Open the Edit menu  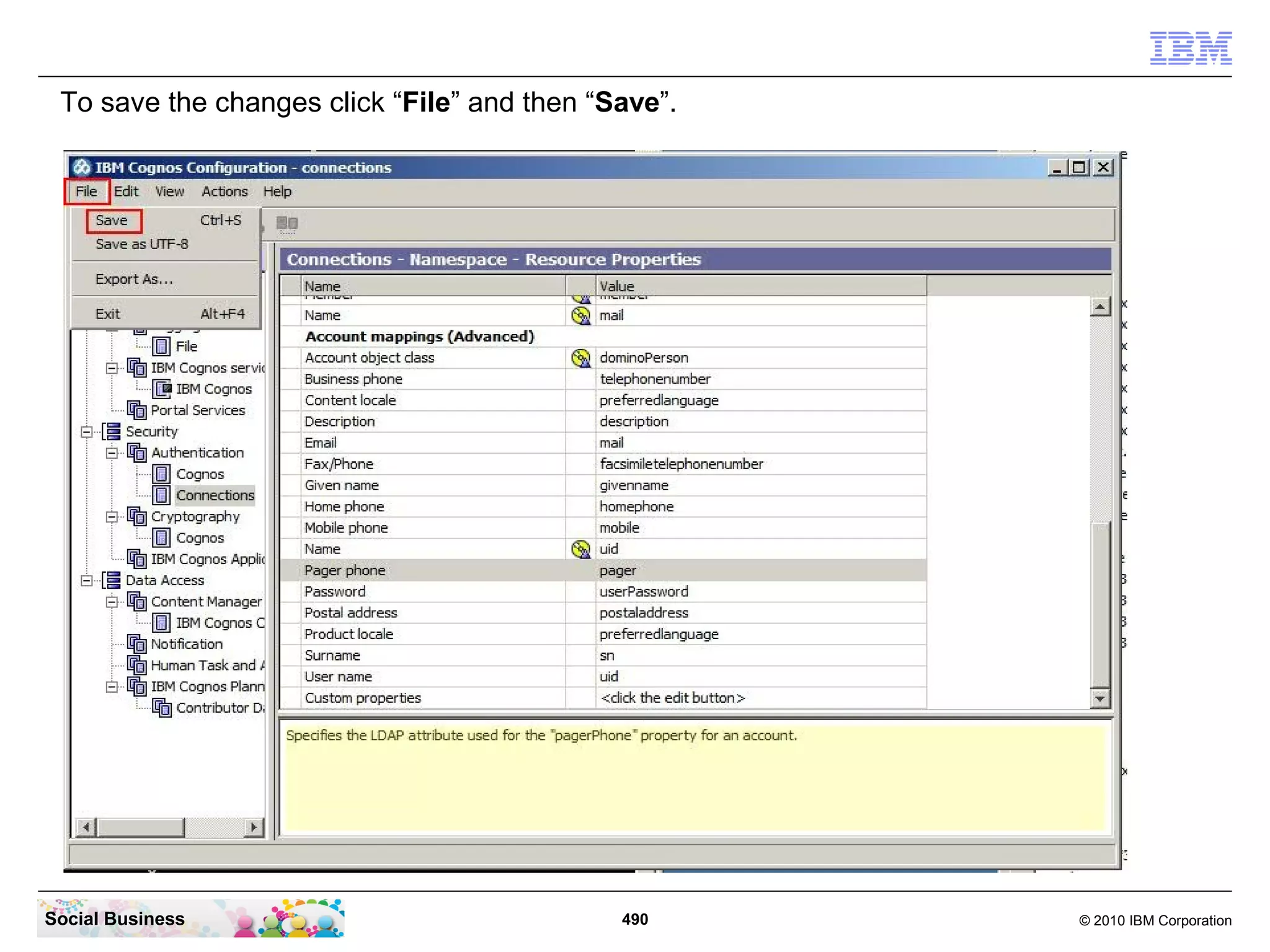[127, 192]
